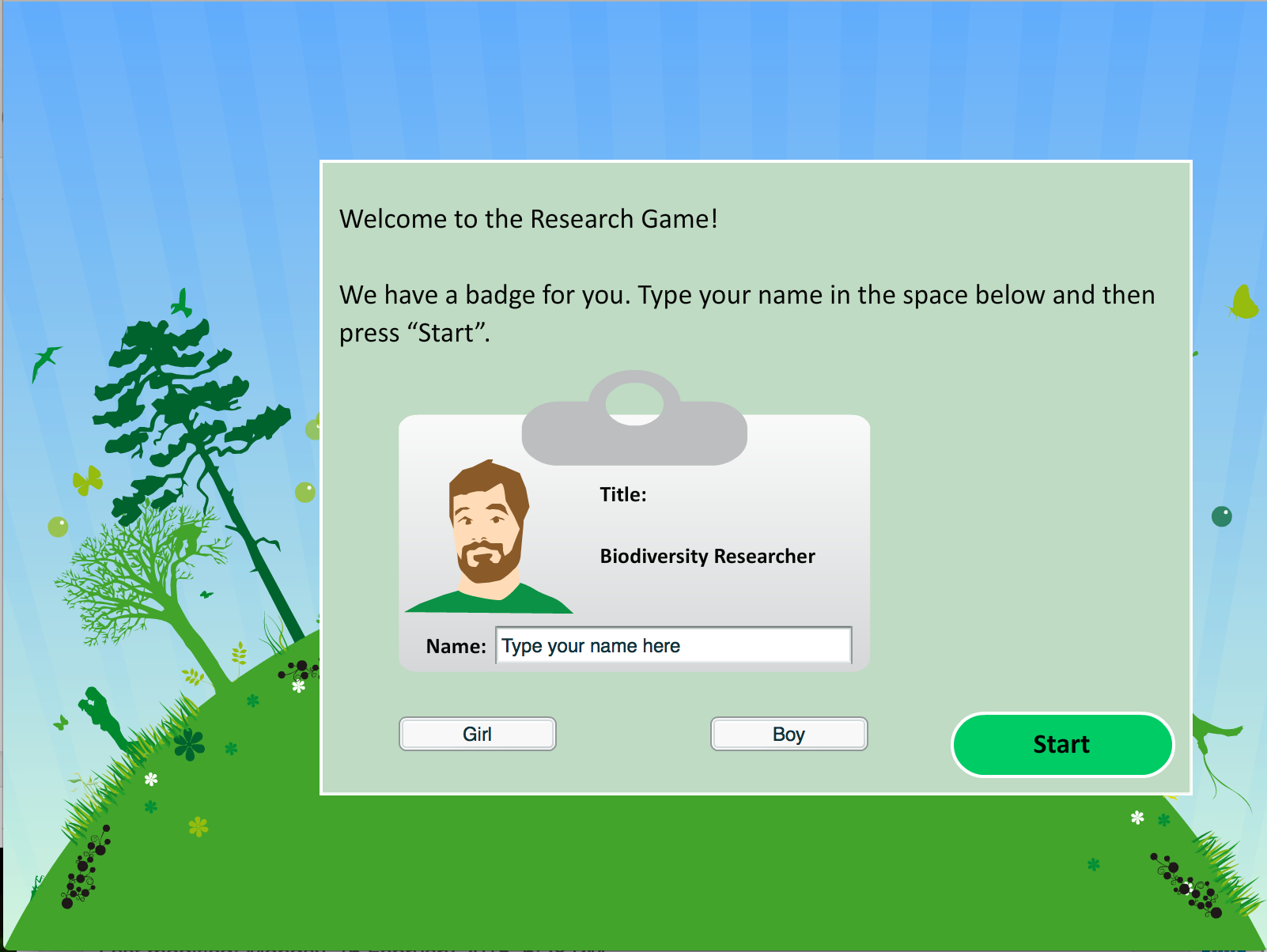This screenshot has width=1267, height=952.
Task: Click the large dark green clover on the hill
Action: pos(189,744)
